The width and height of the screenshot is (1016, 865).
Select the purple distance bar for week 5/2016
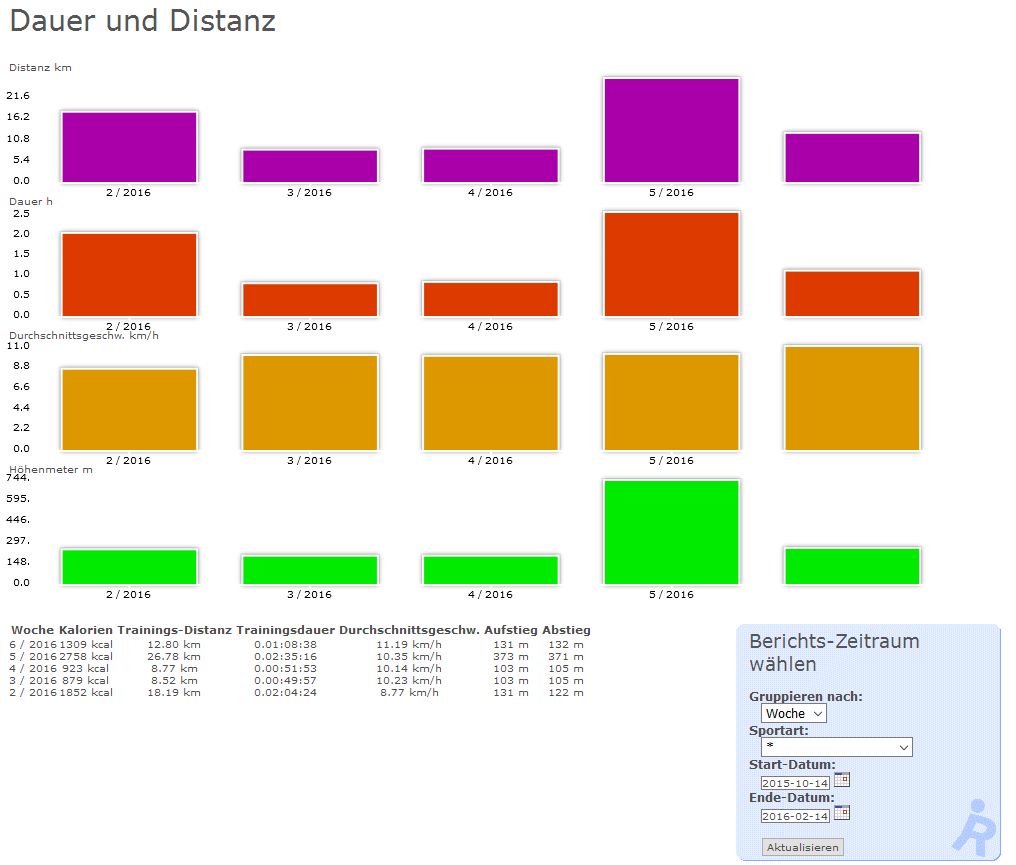[x=671, y=130]
